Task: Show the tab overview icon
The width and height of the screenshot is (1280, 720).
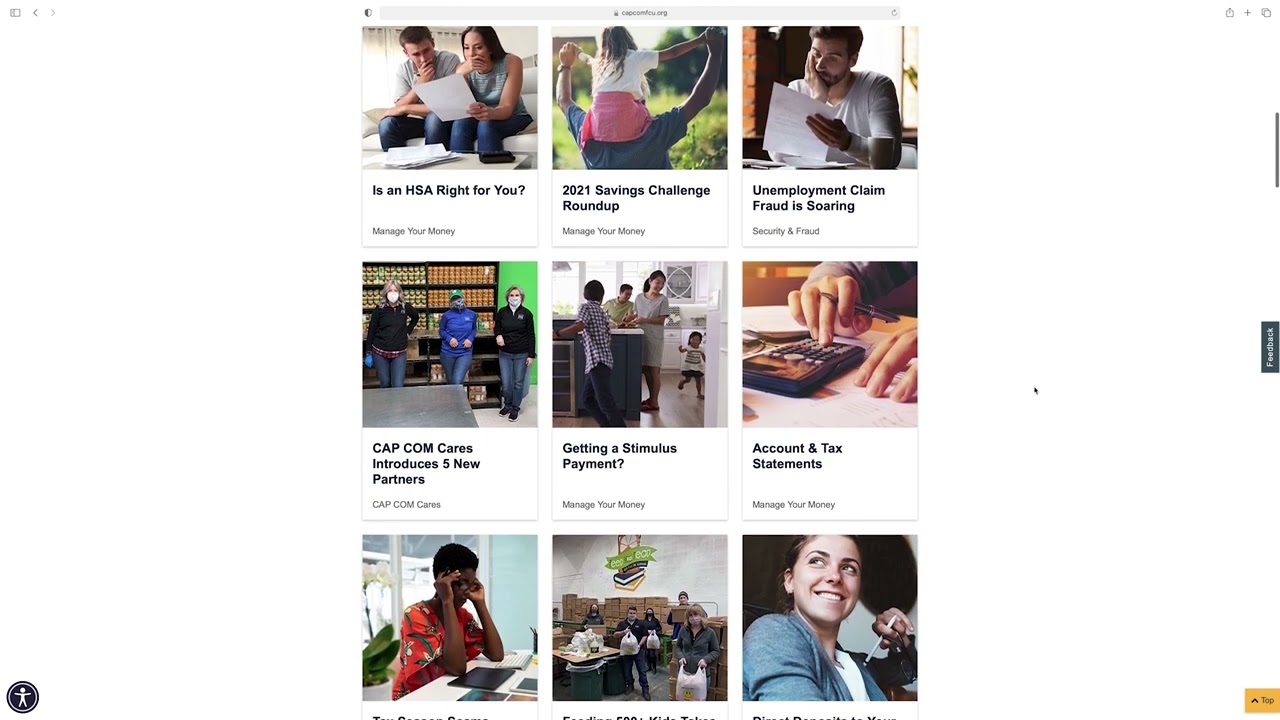Action: click(x=1266, y=13)
